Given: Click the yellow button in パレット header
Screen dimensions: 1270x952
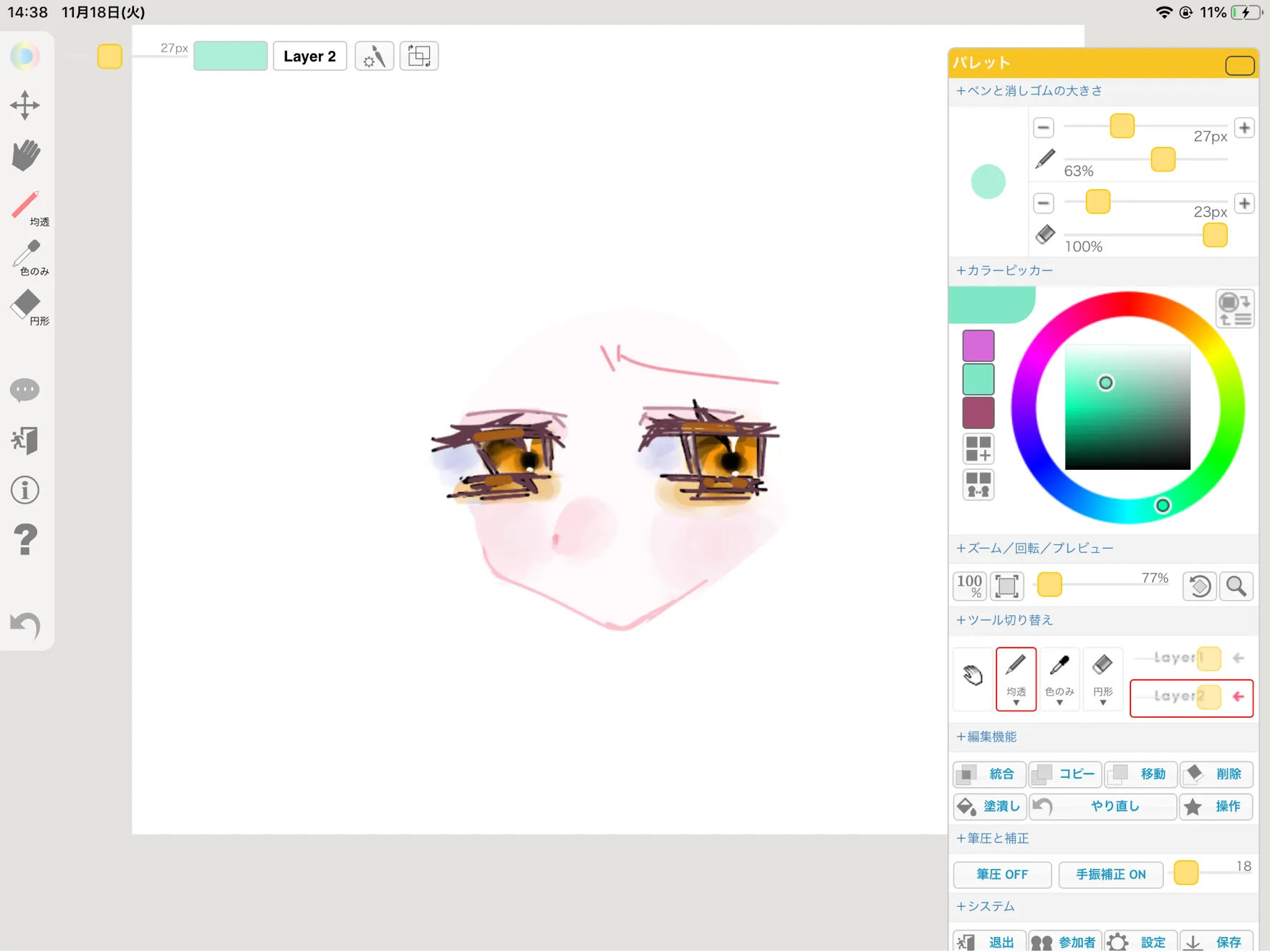Looking at the screenshot, I should tap(1240, 65).
